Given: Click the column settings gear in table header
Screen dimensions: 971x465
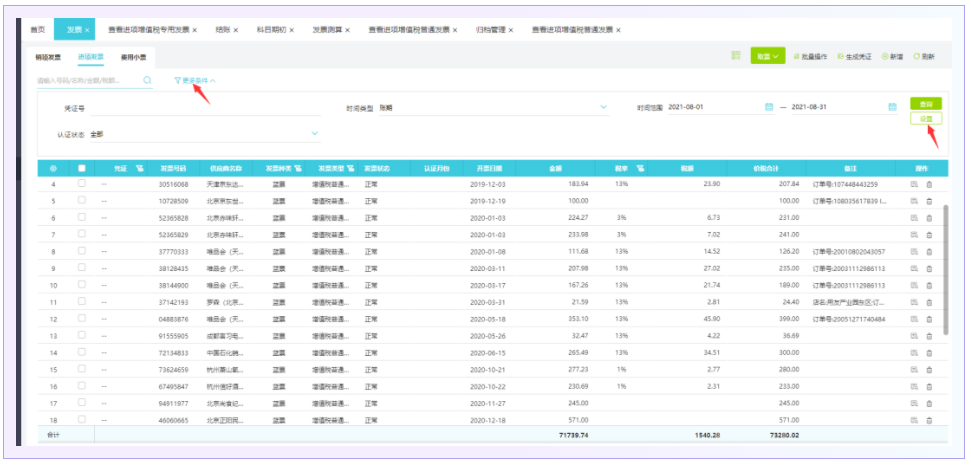Looking at the screenshot, I should pos(53,168).
